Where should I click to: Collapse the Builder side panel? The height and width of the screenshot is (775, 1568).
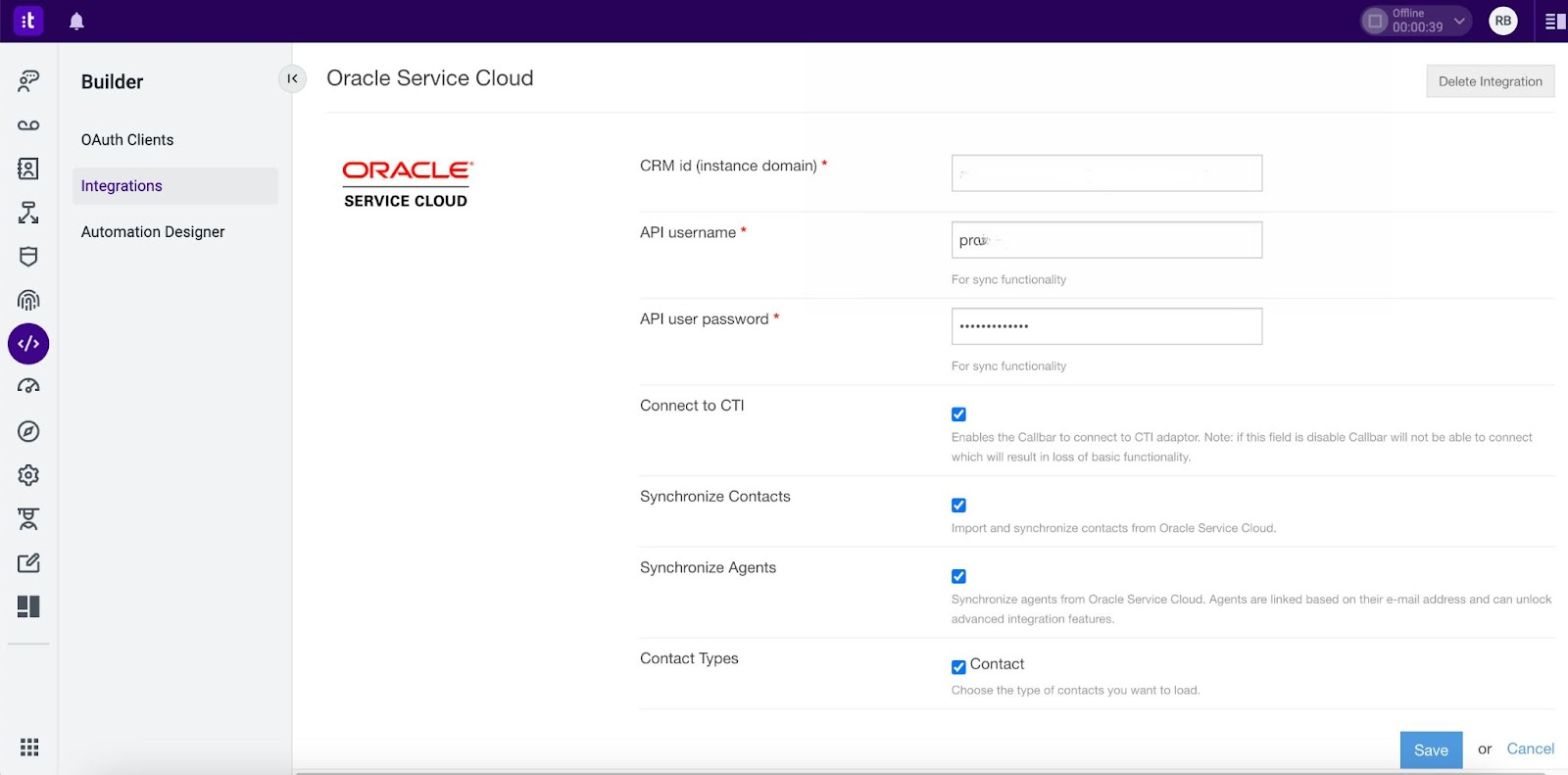[x=292, y=78]
